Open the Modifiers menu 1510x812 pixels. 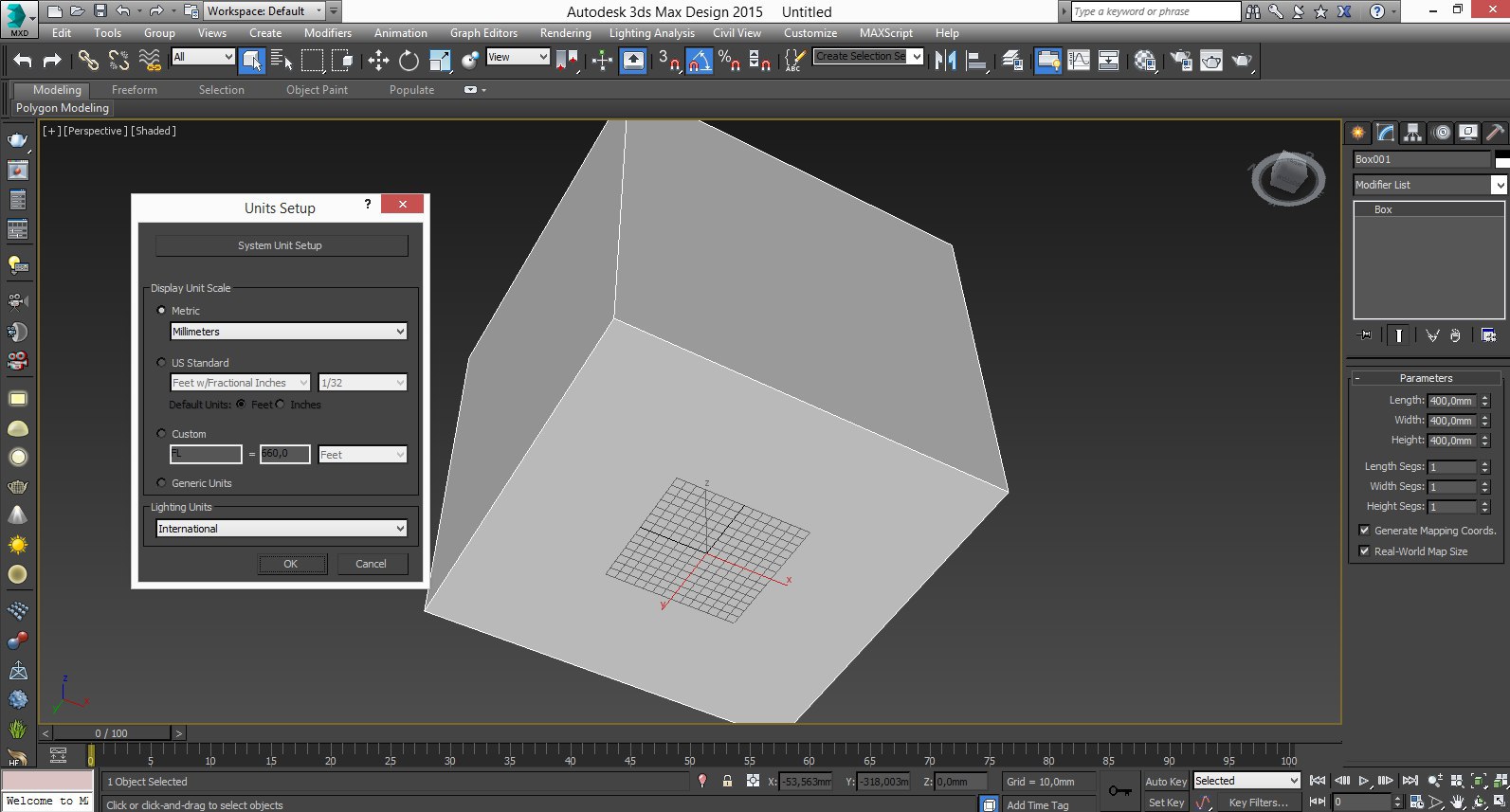click(x=328, y=33)
